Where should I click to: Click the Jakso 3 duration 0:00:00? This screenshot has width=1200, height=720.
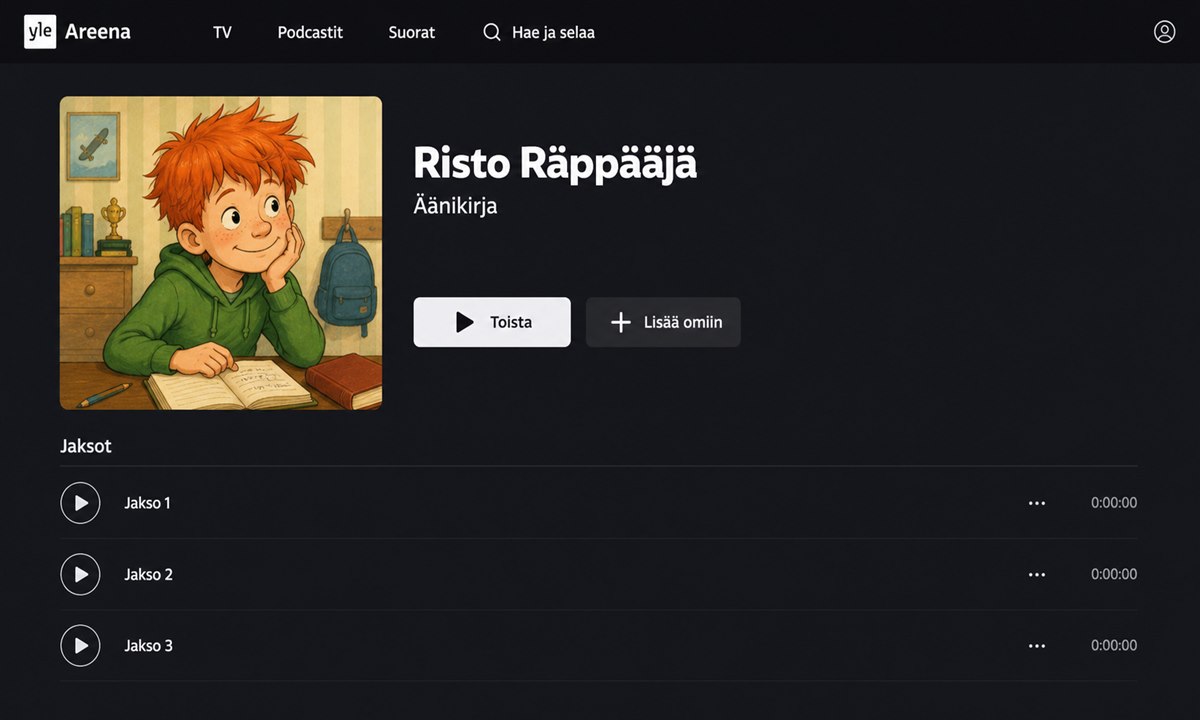(x=1114, y=646)
